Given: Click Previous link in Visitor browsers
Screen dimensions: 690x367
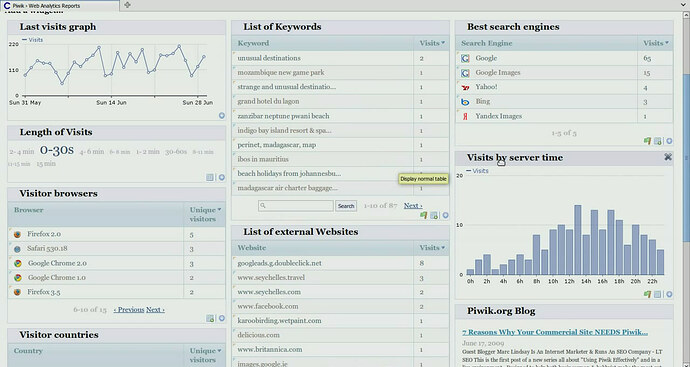Looking at the screenshot, I should click(x=129, y=309).
